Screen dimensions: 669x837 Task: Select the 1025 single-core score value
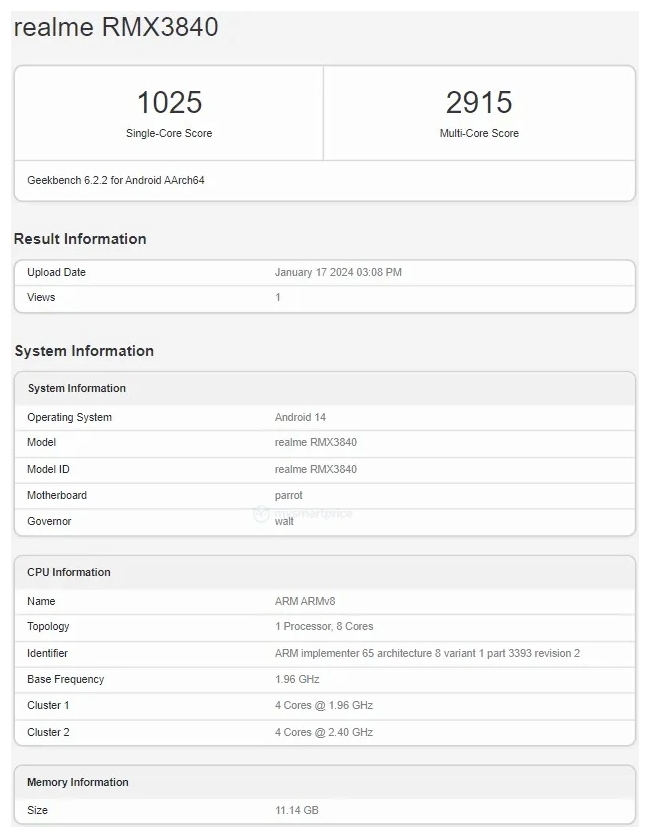click(x=169, y=102)
